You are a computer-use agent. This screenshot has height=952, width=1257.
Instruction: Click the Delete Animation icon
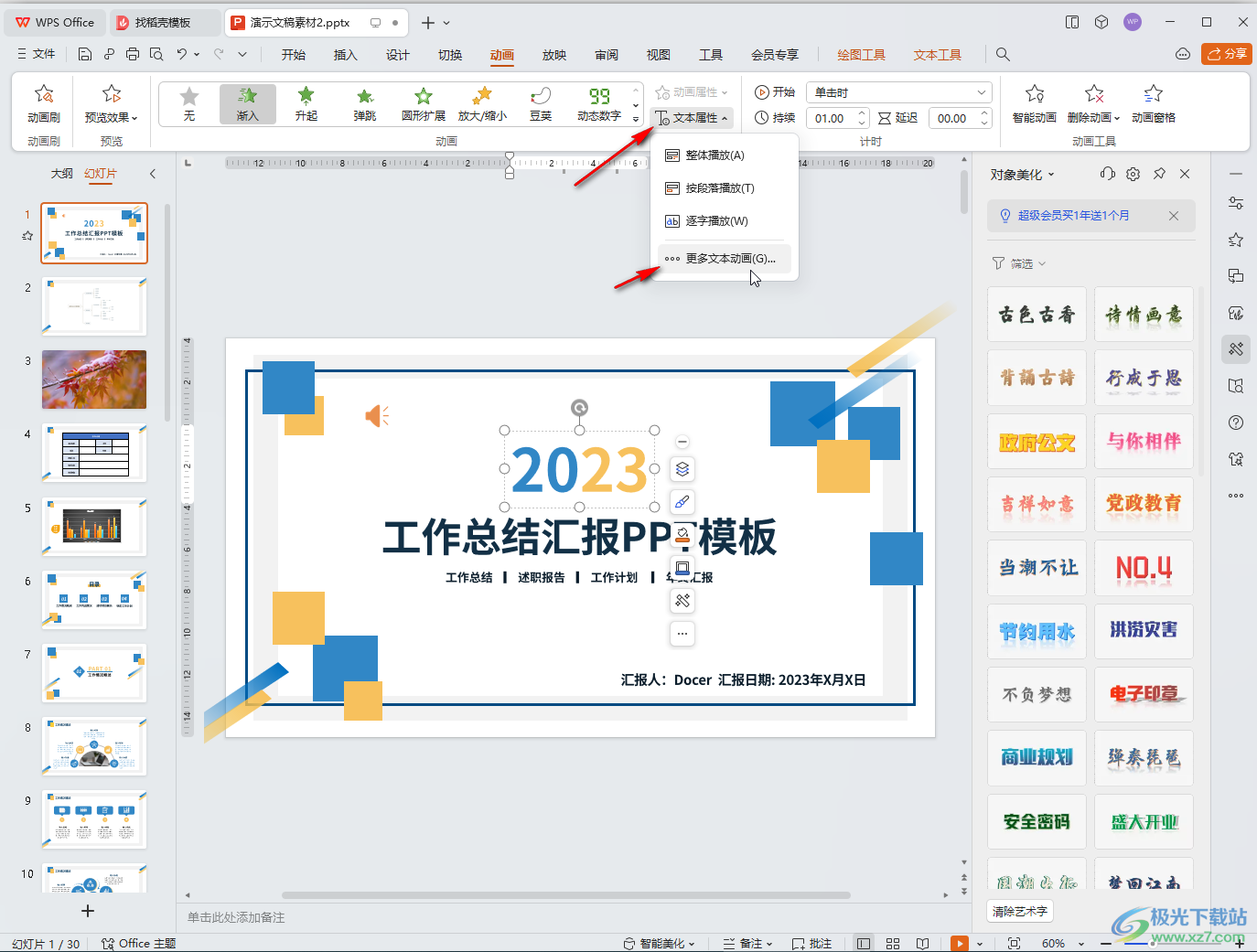point(1093,94)
